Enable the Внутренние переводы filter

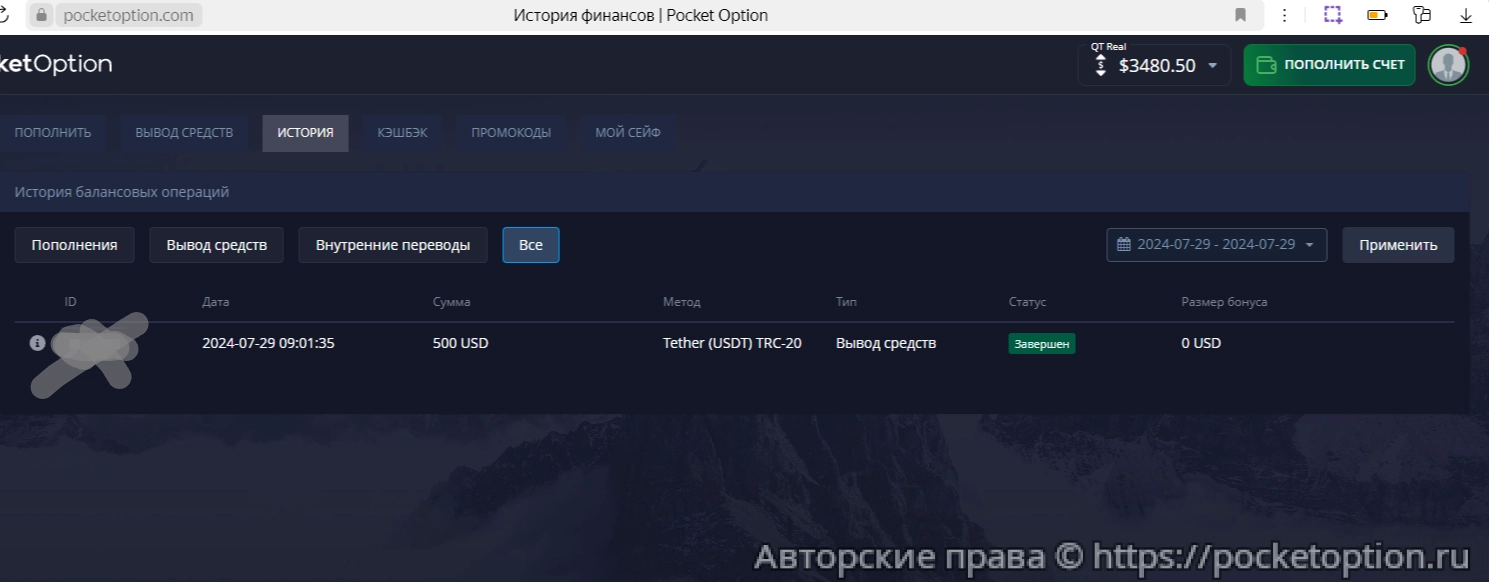pos(392,244)
